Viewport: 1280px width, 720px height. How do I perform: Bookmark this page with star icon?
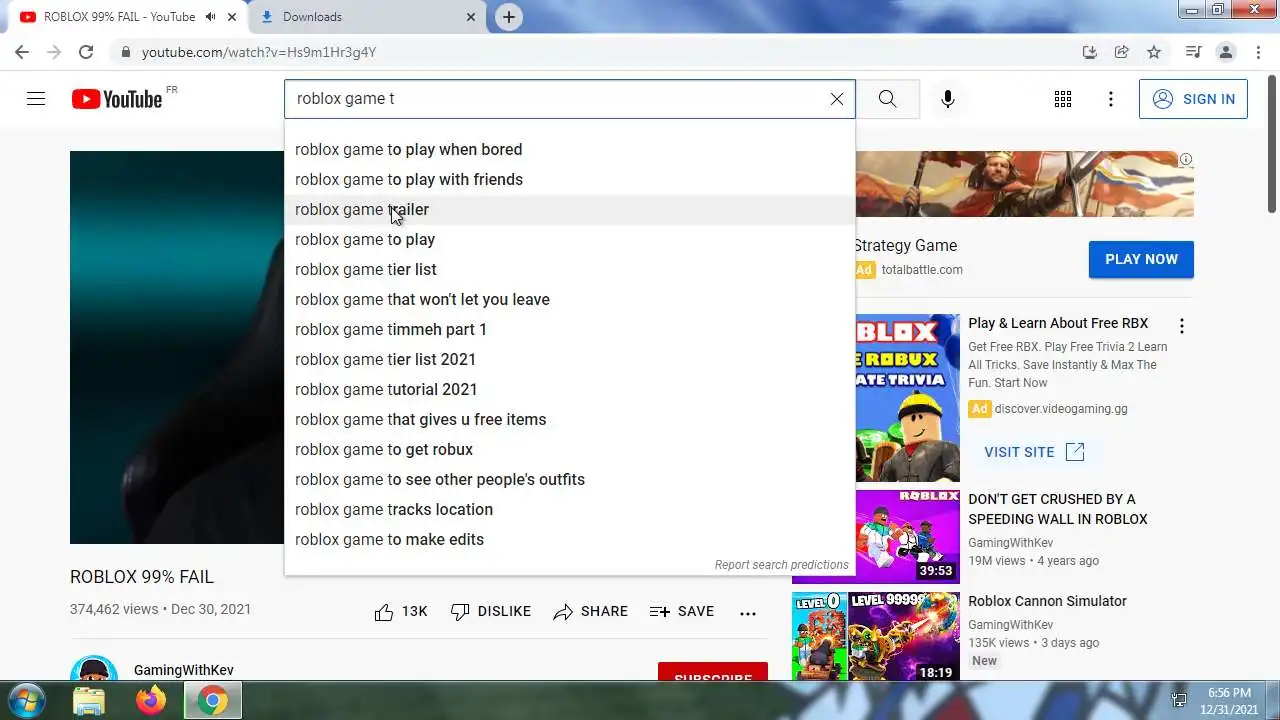pos(1154,52)
